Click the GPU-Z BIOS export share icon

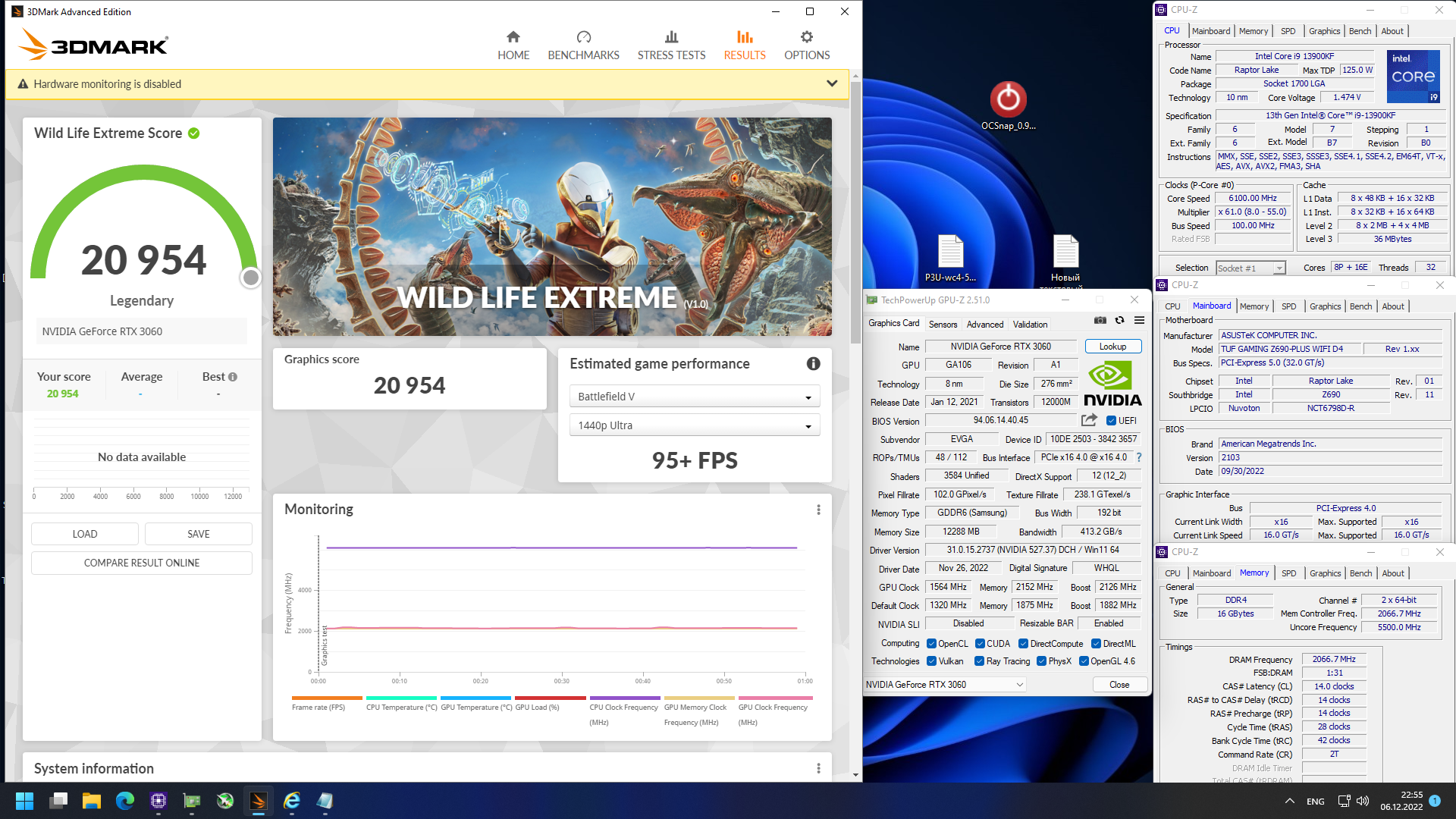(1090, 420)
